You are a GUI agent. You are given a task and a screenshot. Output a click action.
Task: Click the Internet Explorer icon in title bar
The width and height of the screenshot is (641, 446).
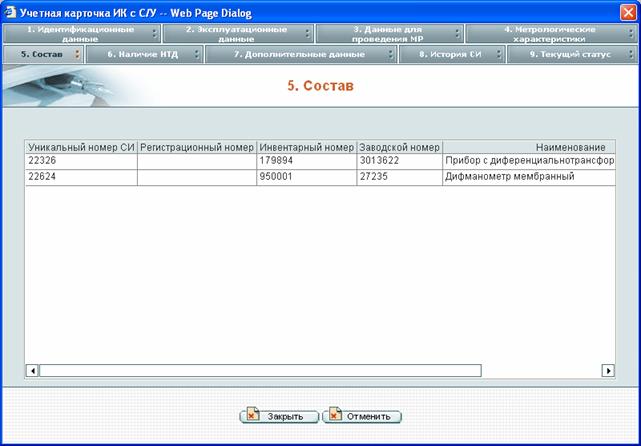pos(10,12)
